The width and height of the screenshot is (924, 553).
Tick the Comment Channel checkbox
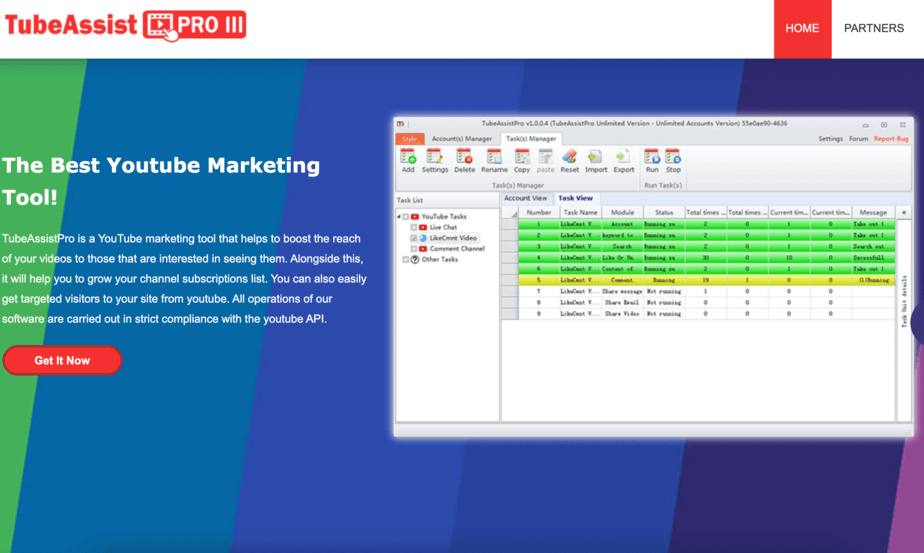pyautogui.click(x=414, y=249)
